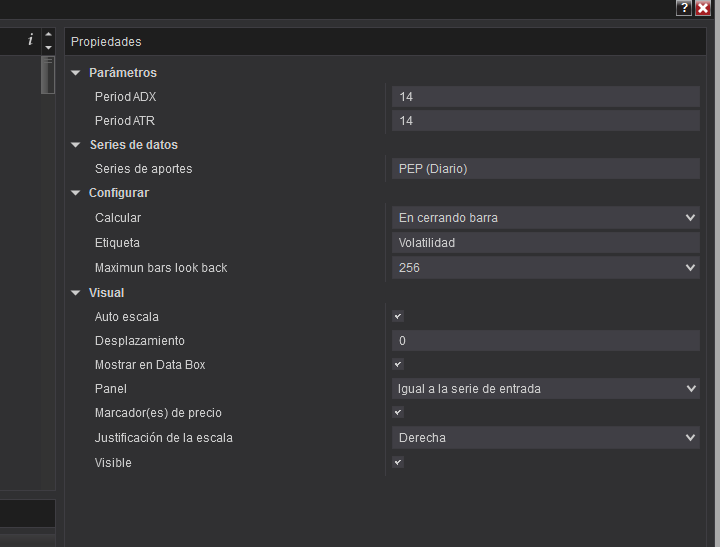Collapse the Configurar section
The width and height of the screenshot is (720, 547).
point(76,193)
